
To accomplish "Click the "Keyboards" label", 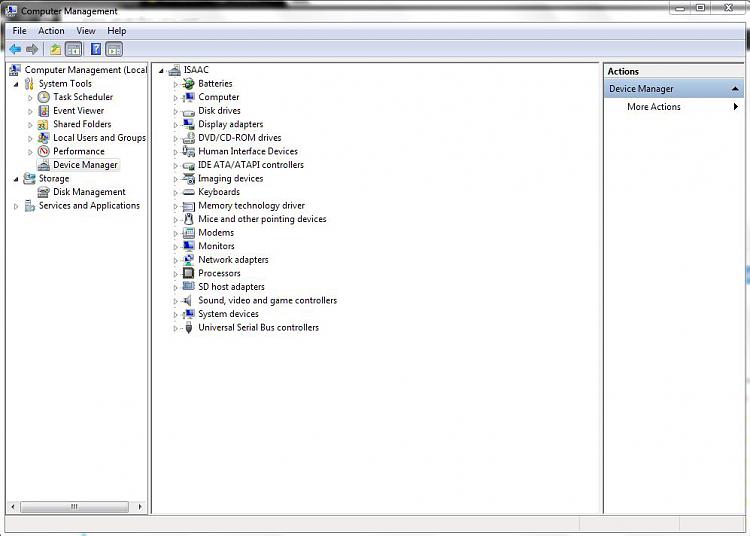I will [x=219, y=192].
